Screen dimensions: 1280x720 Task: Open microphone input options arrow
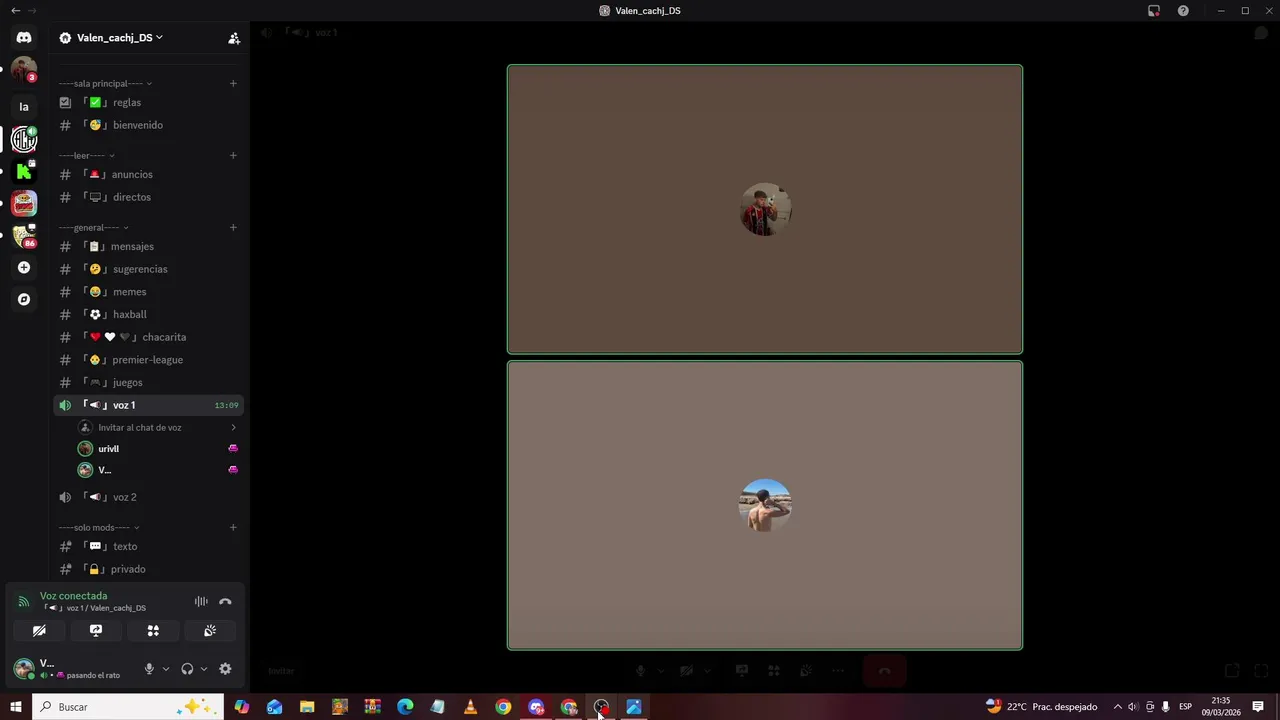tap(165, 669)
